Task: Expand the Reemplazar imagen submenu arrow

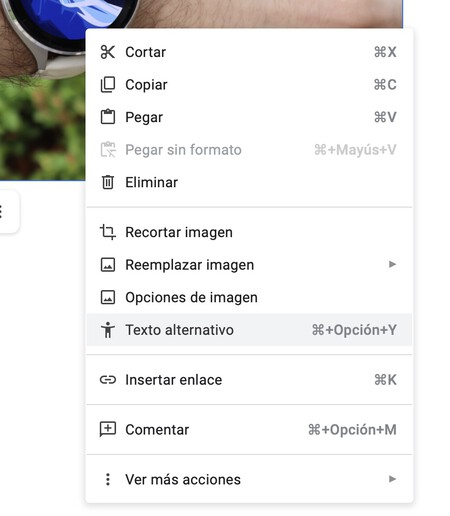Action: click(392, 265)
